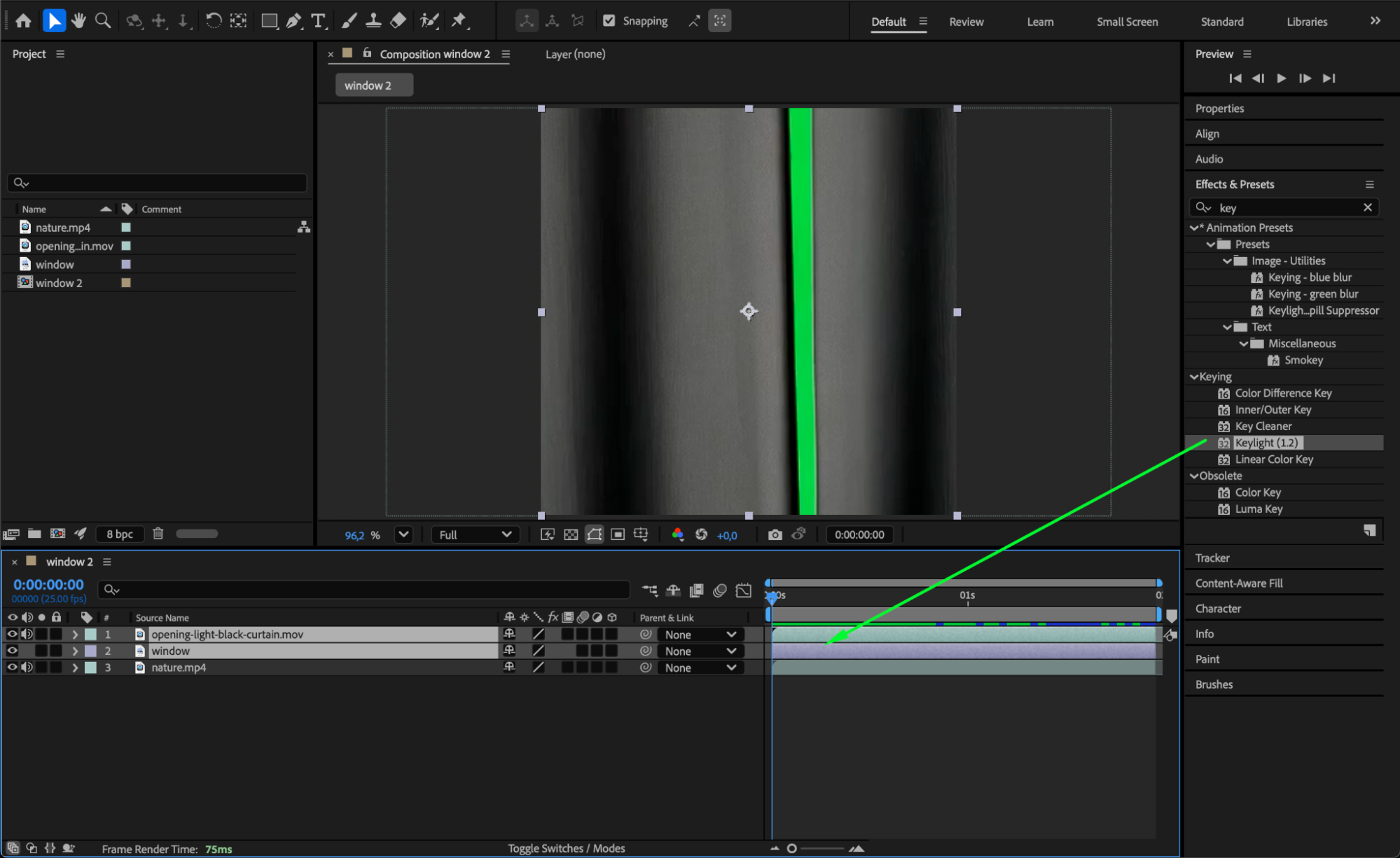Play the composition preview
Viewport: 1400px width, 858px height.
(1281, 78)
